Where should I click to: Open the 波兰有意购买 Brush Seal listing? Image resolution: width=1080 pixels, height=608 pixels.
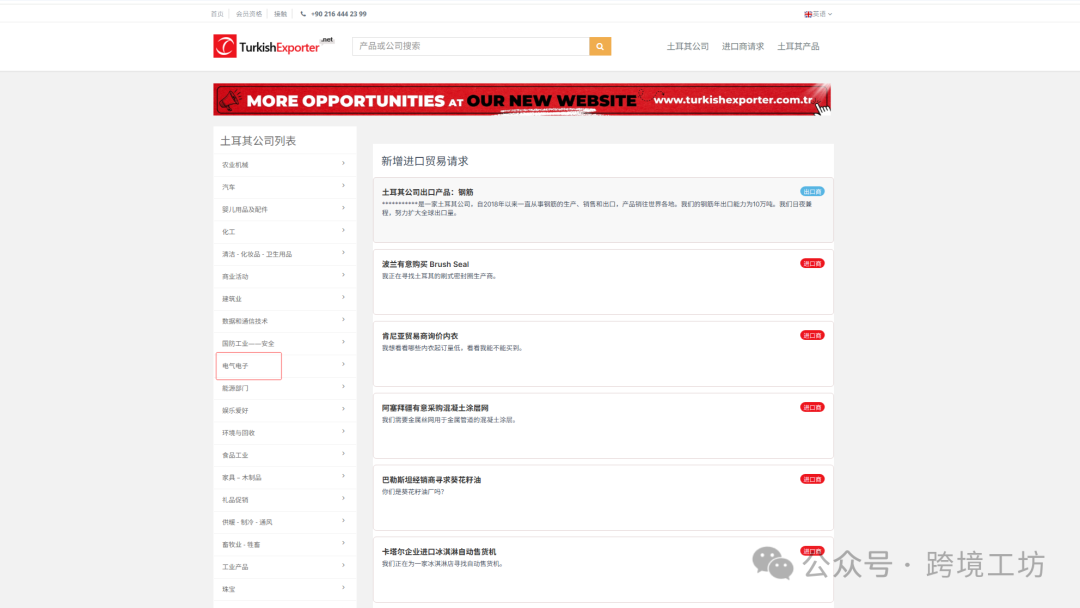click(426, 264)
